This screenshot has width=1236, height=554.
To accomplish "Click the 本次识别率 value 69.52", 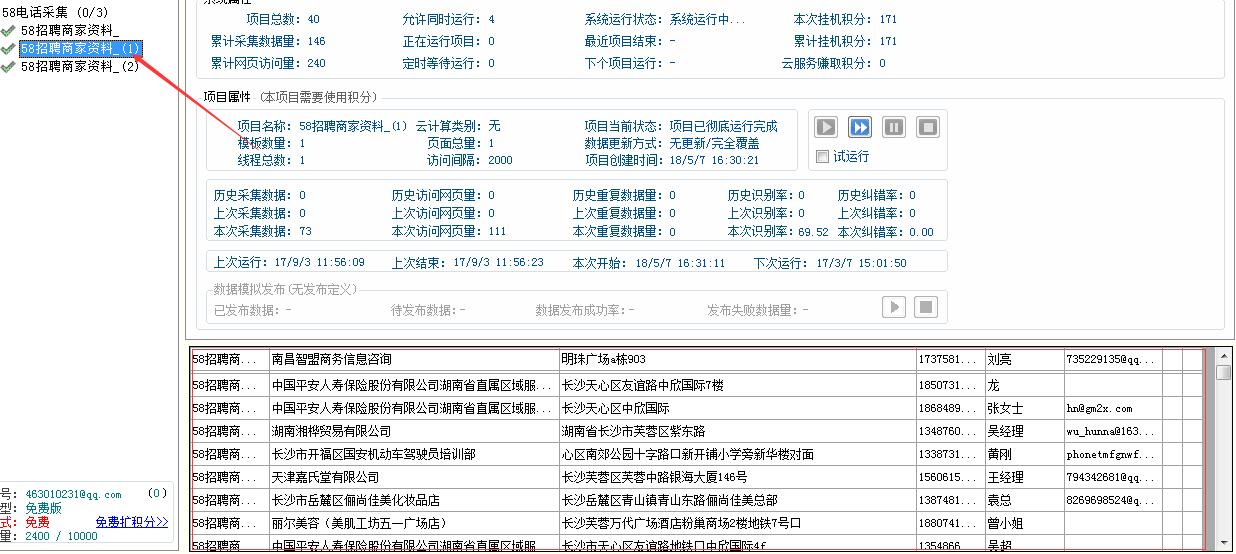I will click(x=814, y=232).
